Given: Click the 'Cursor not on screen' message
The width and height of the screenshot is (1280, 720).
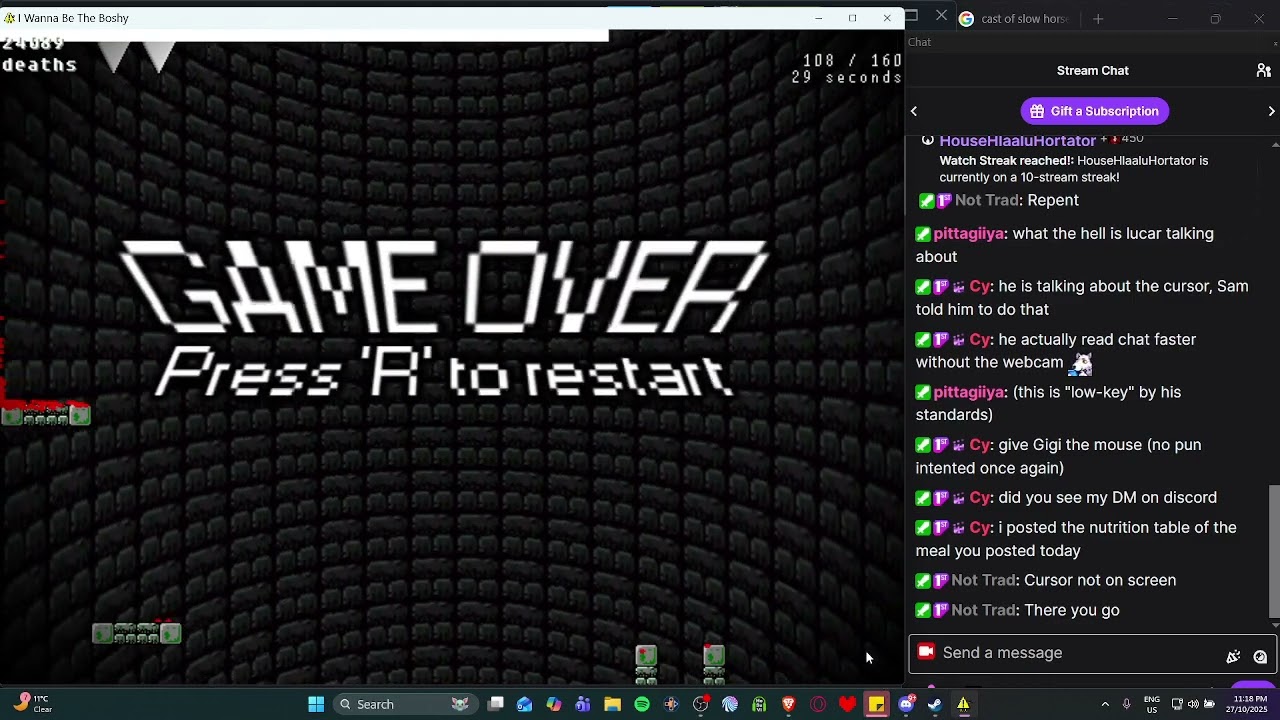Looking at the screenshot, I should pyautogui.click(x=1100, y=580).
